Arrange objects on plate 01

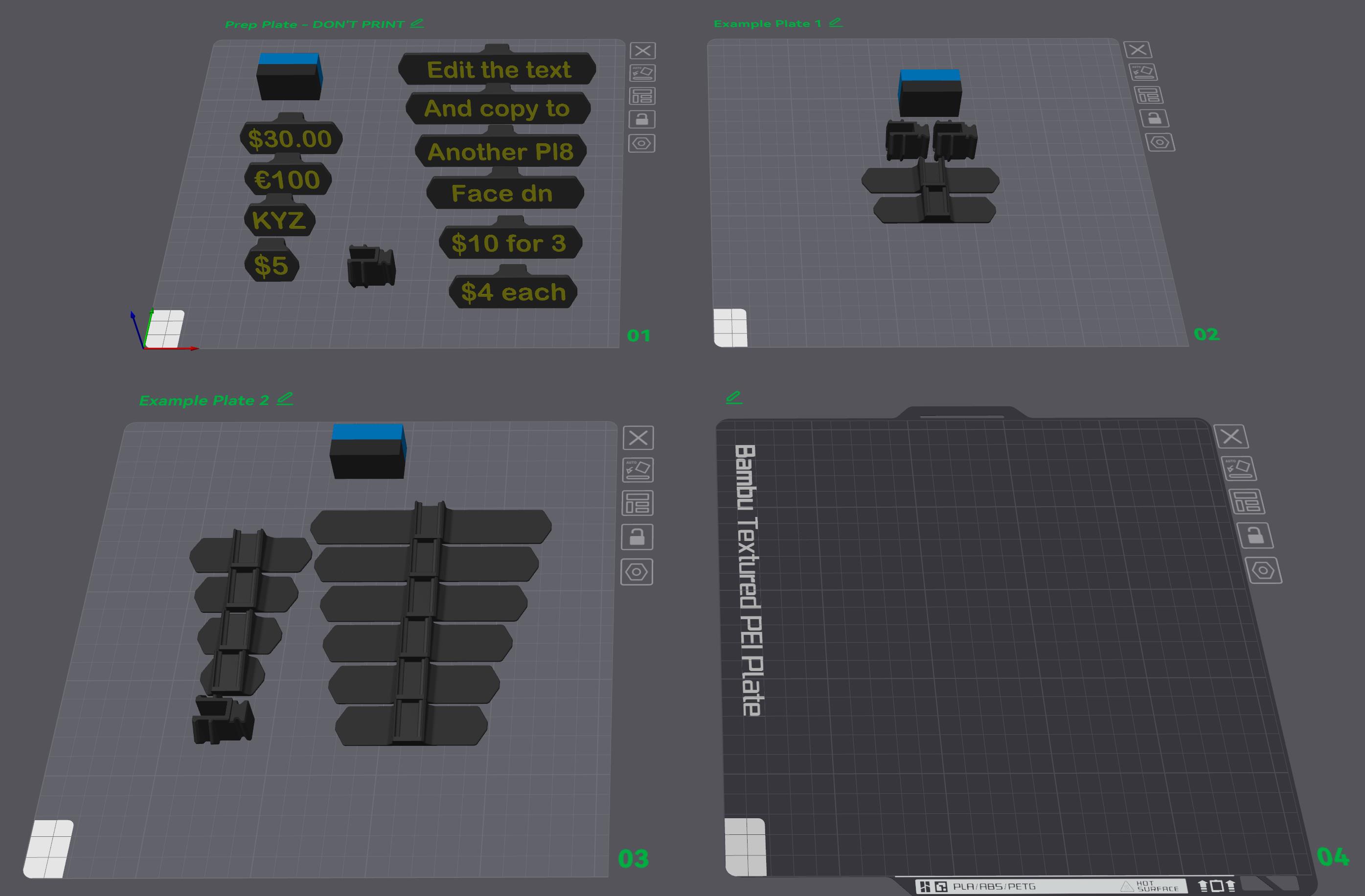(x=642, y=96)
